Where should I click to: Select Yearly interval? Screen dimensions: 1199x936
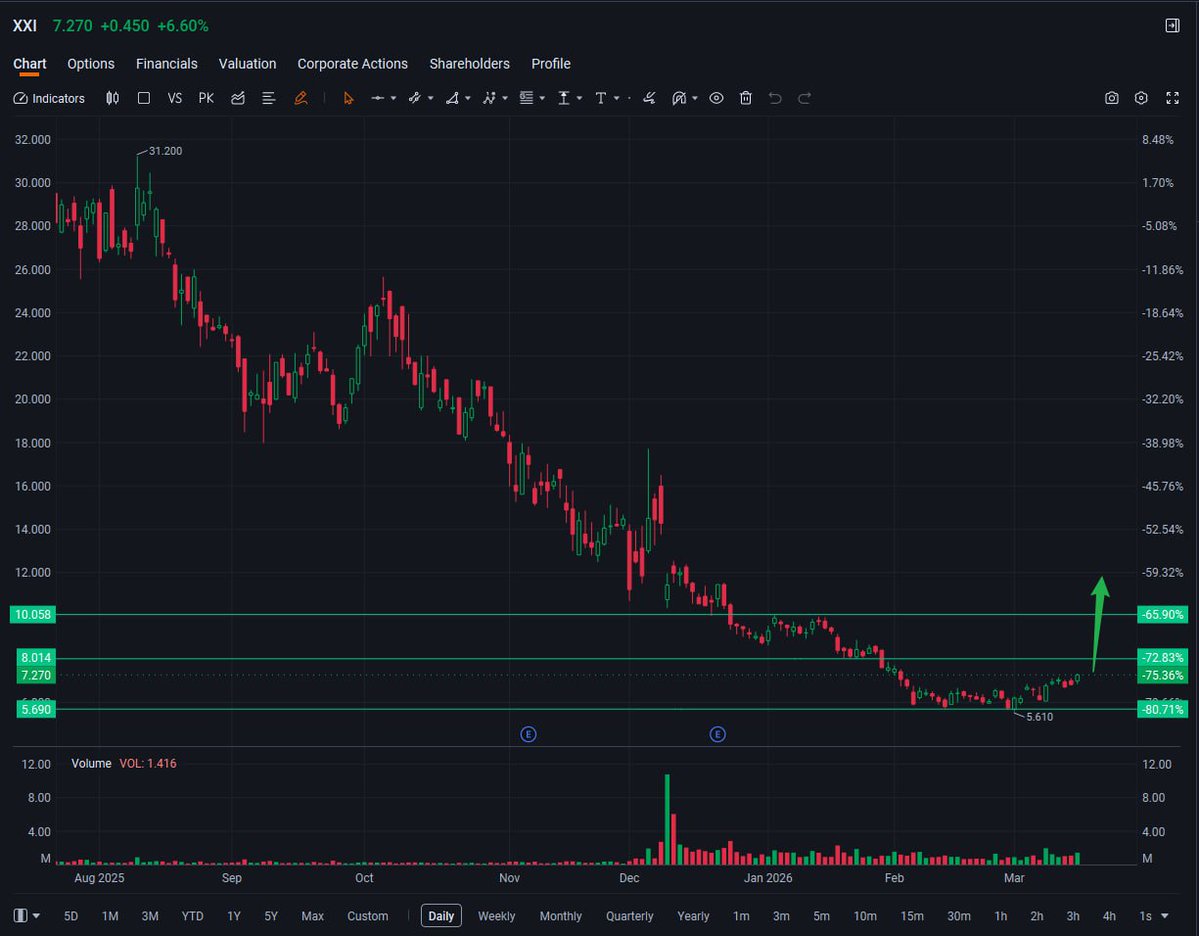(x=694, y=915)
